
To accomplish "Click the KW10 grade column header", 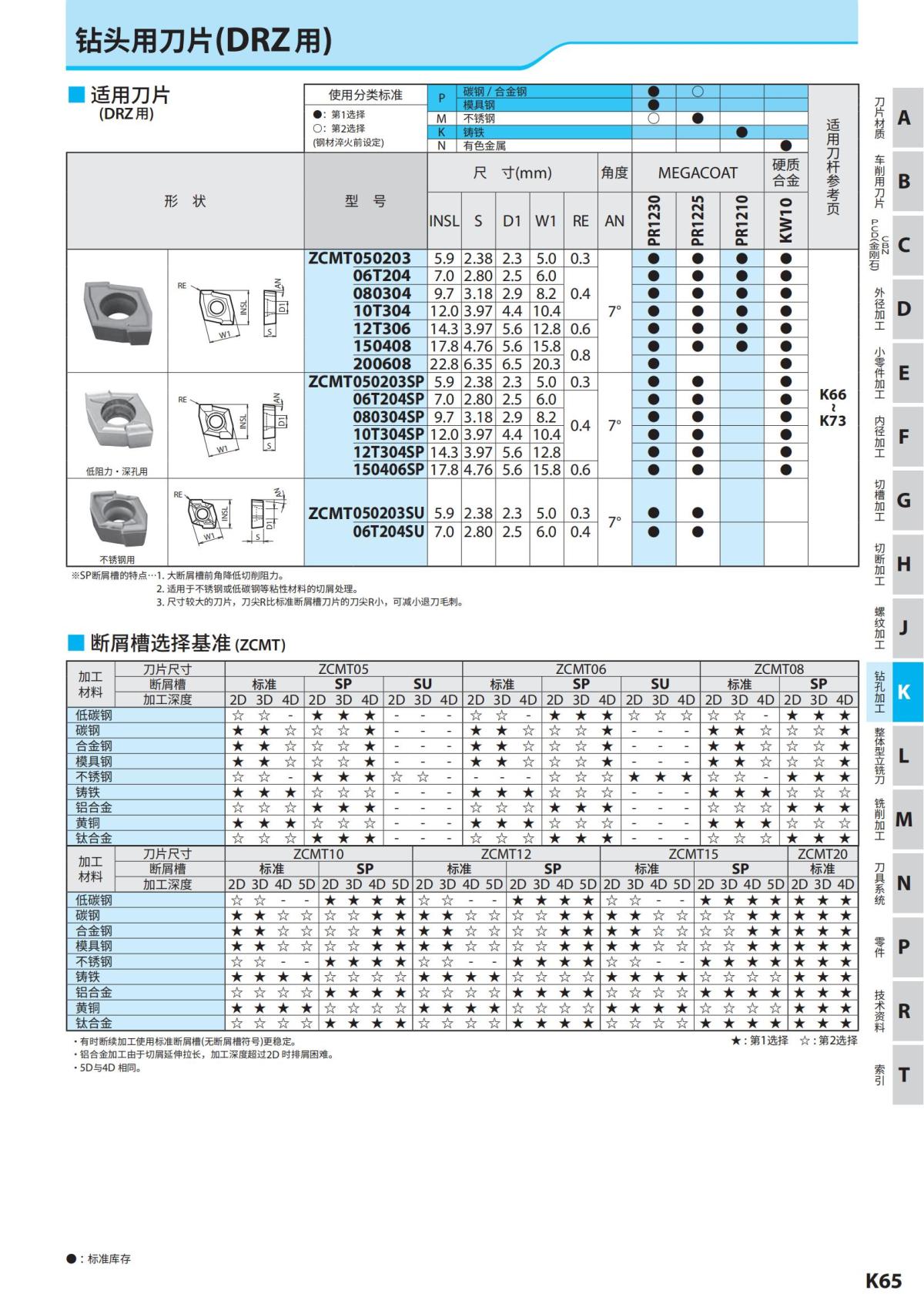I will pyautogui.click(x=786, y=220).
